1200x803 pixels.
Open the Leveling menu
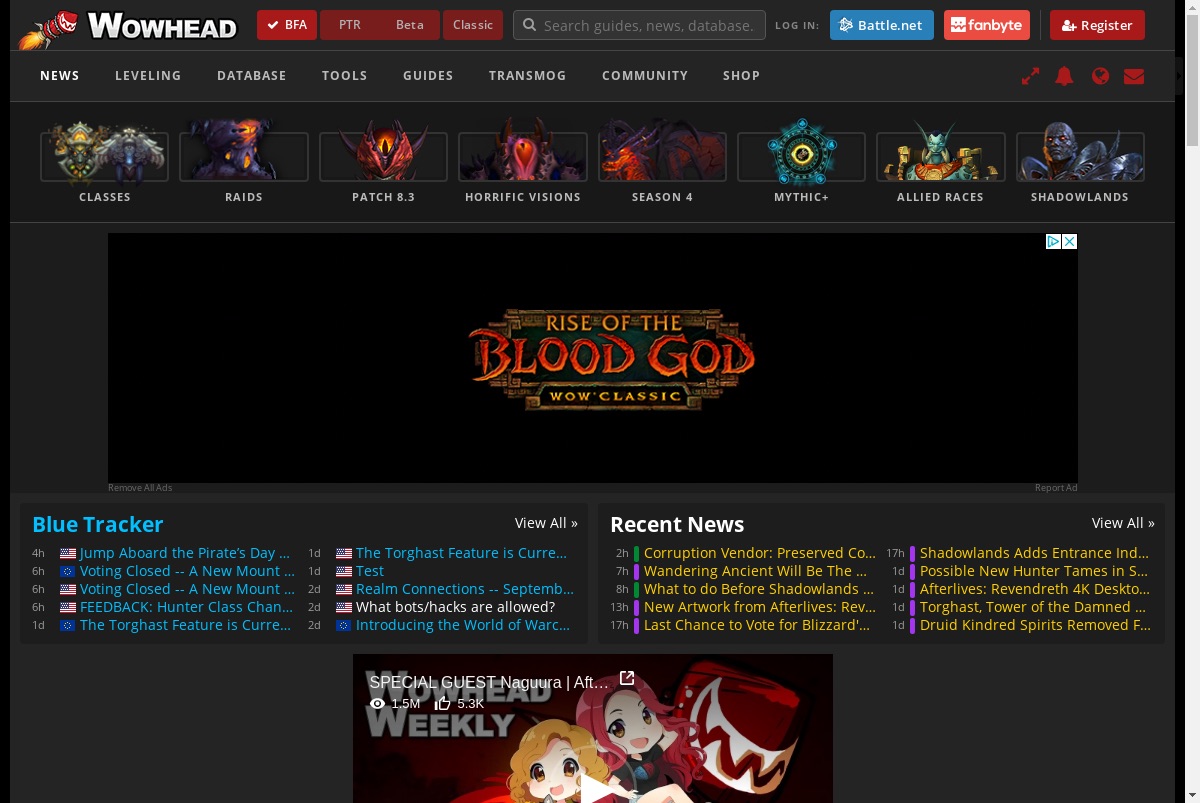148,76
